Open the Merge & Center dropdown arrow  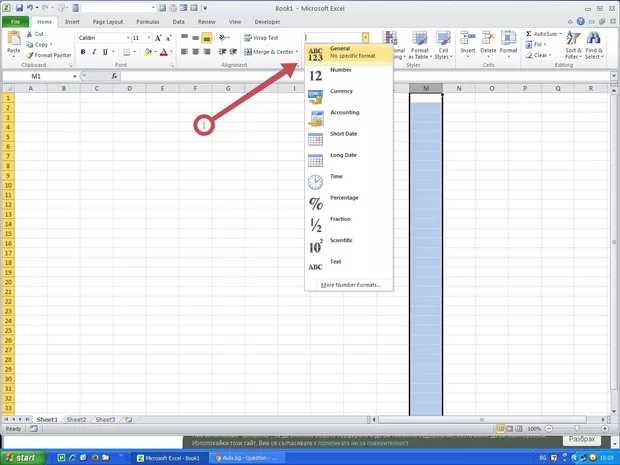(x=298, y=52)
